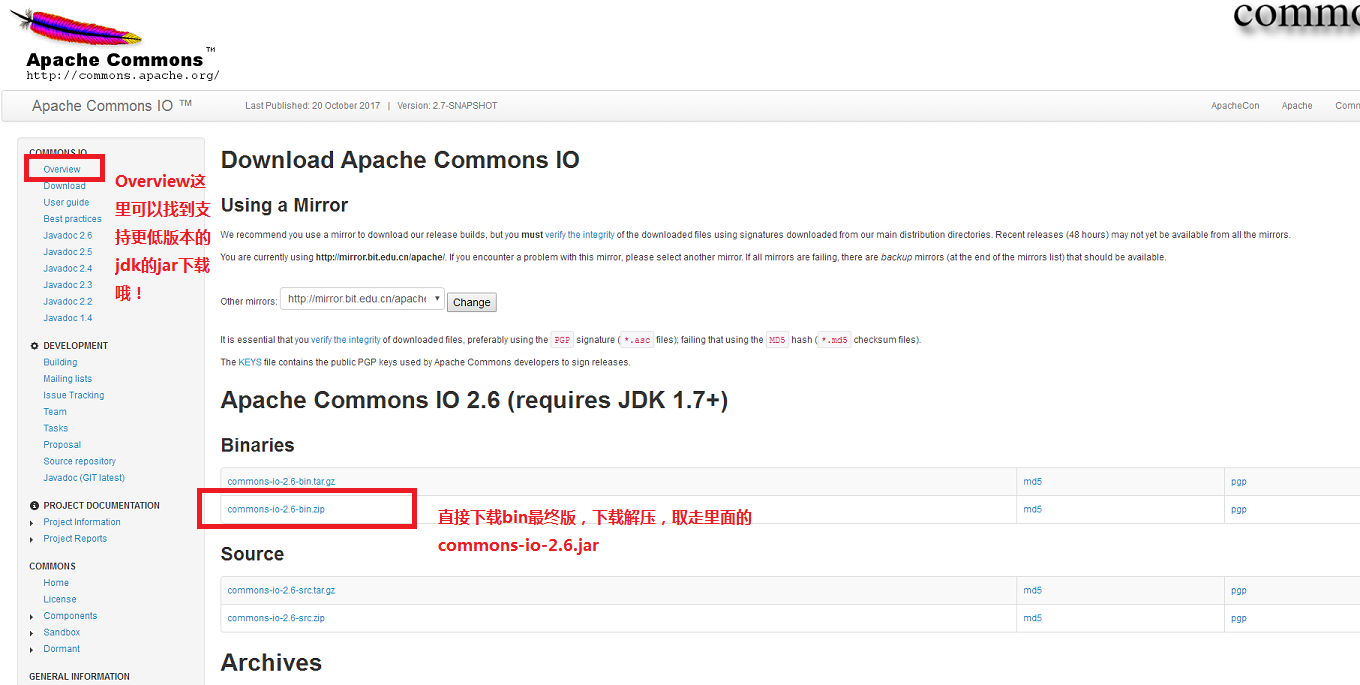1360x685 pixels.
Task: Click the gear icon beside DEVELOPMENT
Action: point(35,346)
